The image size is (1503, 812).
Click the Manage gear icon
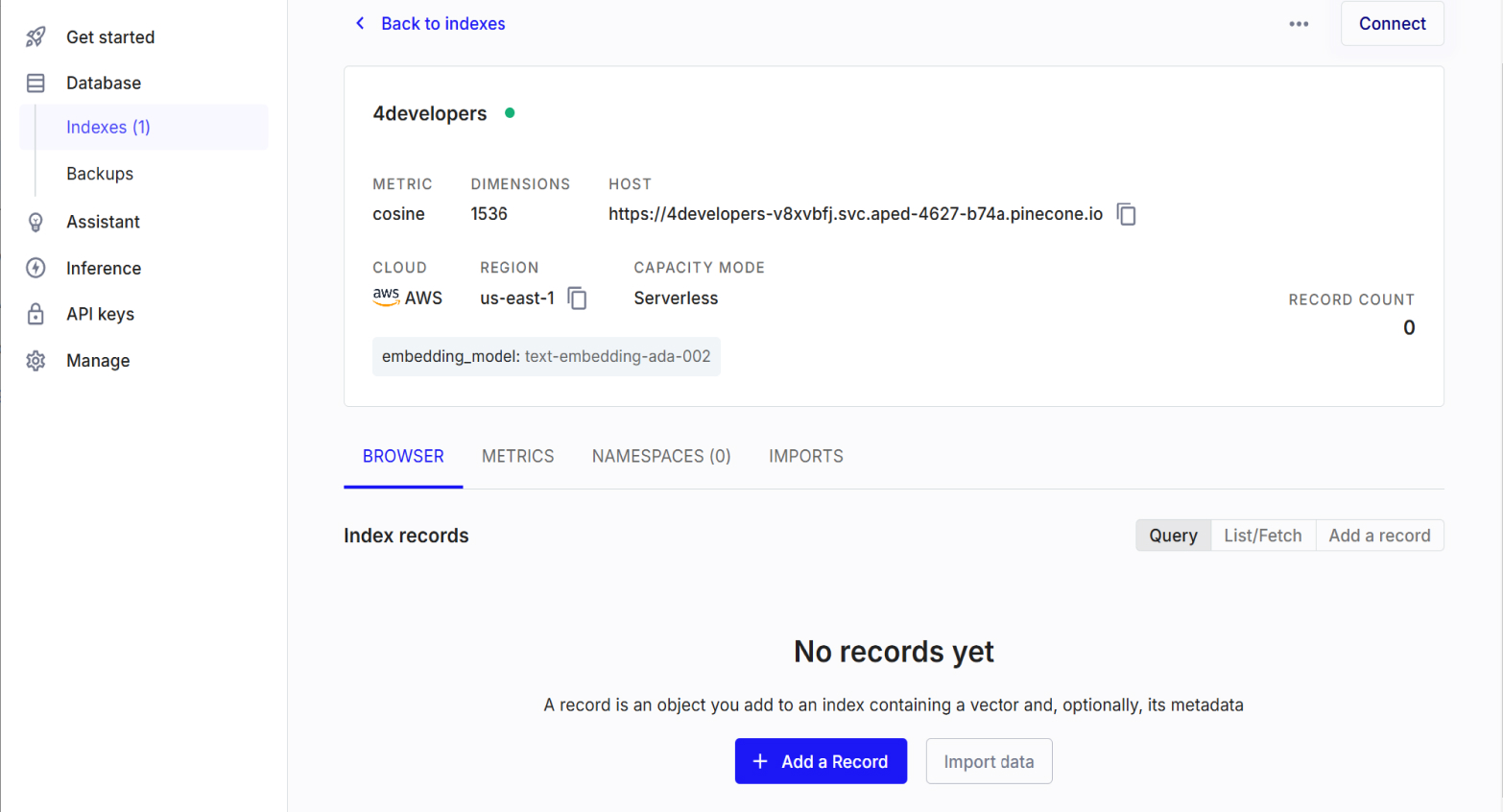click(36, 361)
